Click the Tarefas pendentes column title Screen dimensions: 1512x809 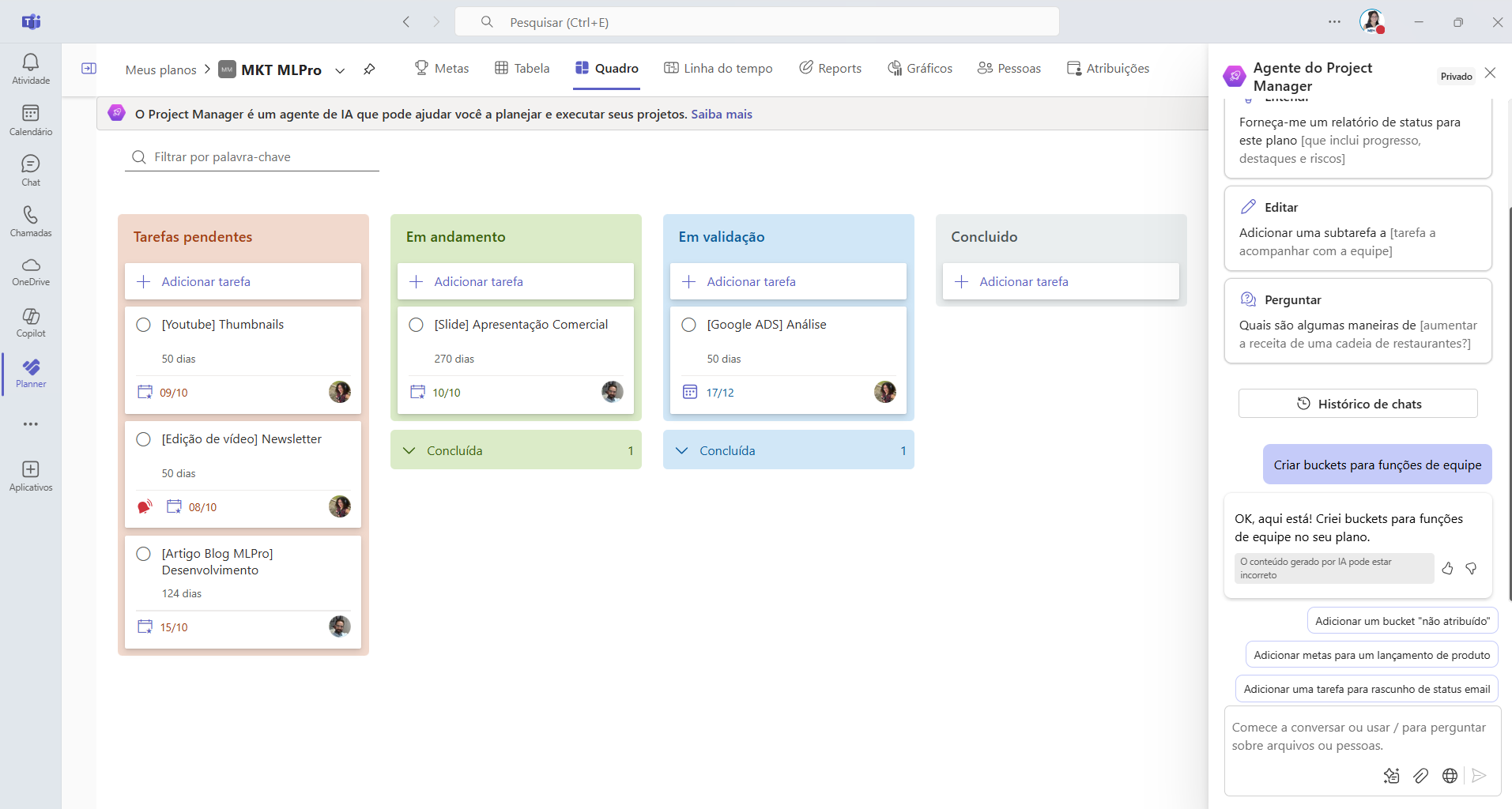[x=193, y=237]
